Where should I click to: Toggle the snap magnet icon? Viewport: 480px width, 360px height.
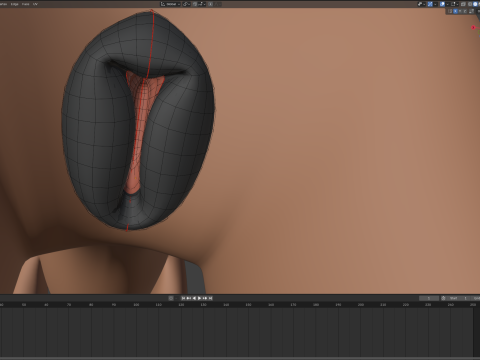[195, 4]
